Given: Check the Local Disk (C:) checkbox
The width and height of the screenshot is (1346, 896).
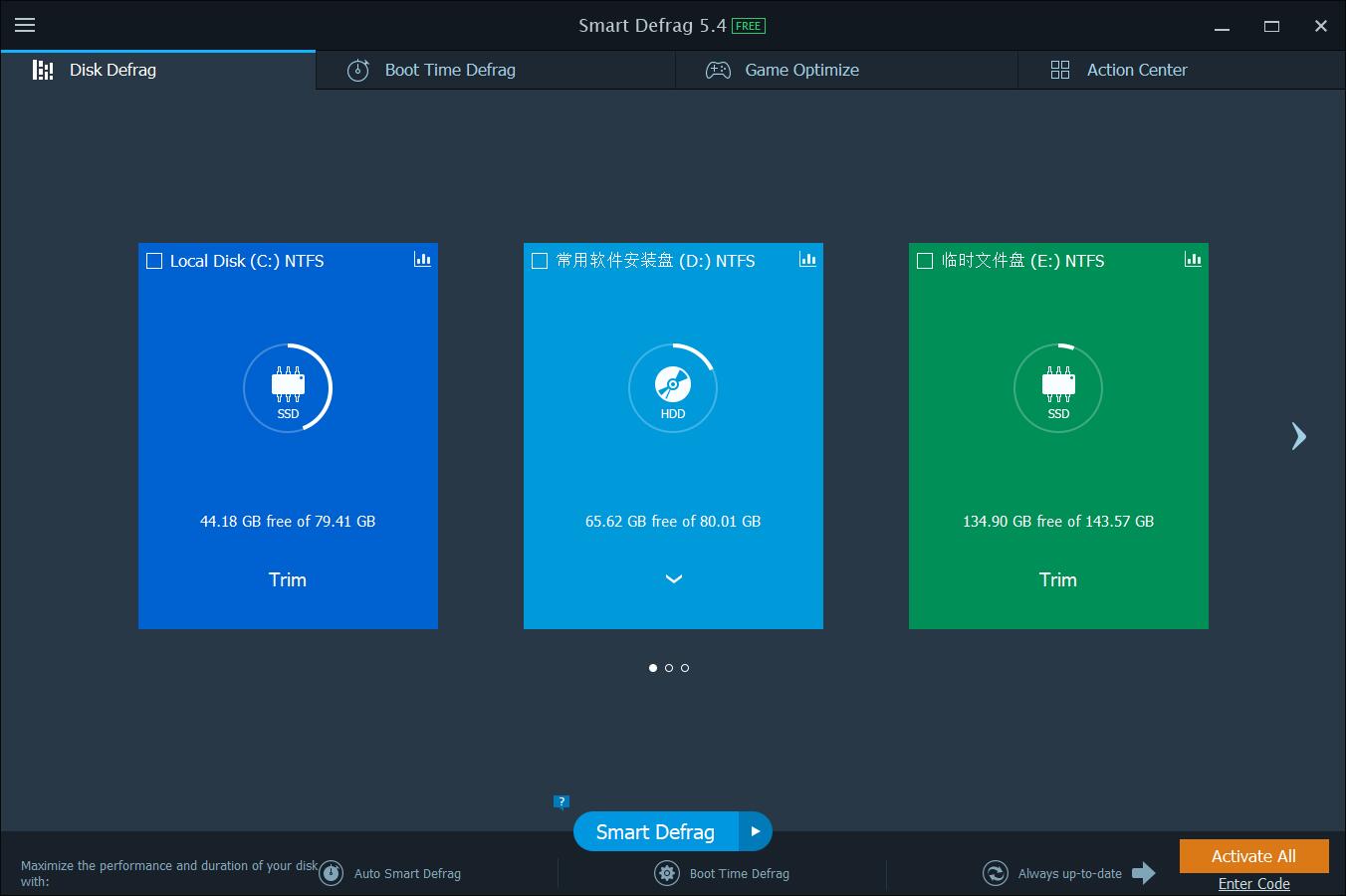Looking at the screenshot, I should pos(154,261).
